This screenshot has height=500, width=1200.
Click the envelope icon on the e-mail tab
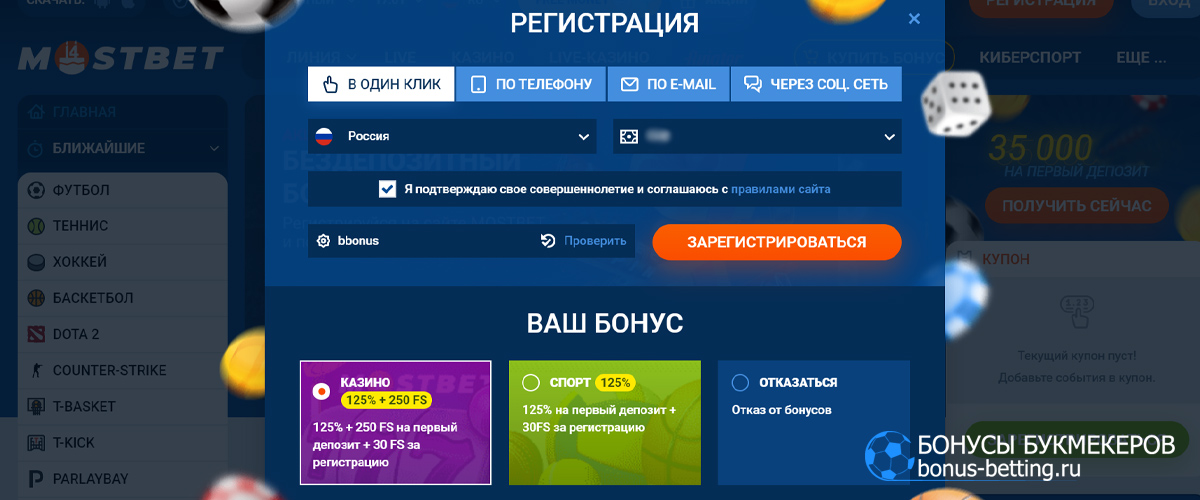pos(630,84)
